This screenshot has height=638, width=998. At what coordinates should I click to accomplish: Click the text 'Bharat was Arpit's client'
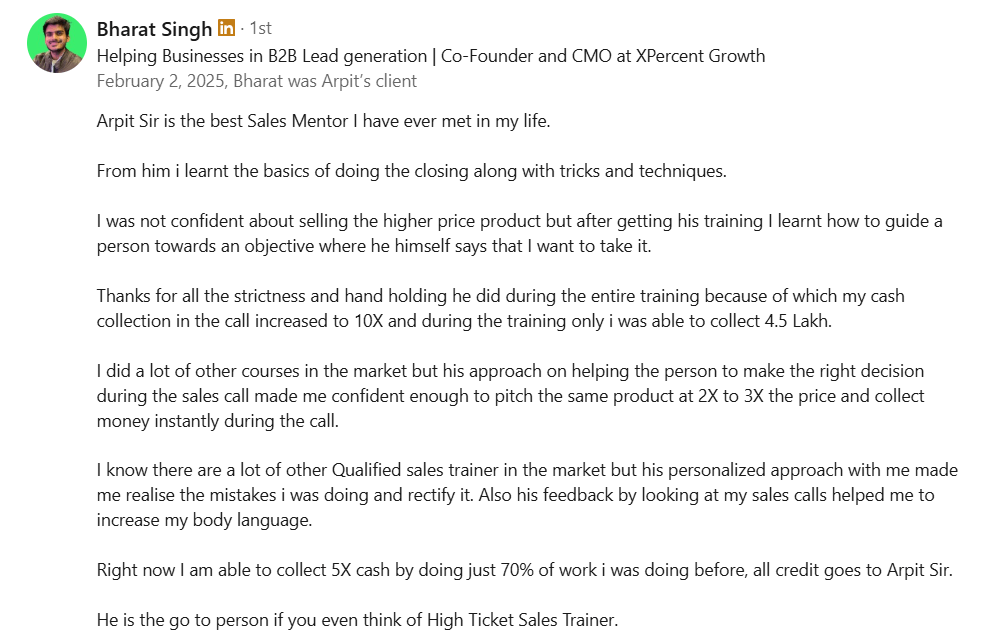[x=325, y=81]
